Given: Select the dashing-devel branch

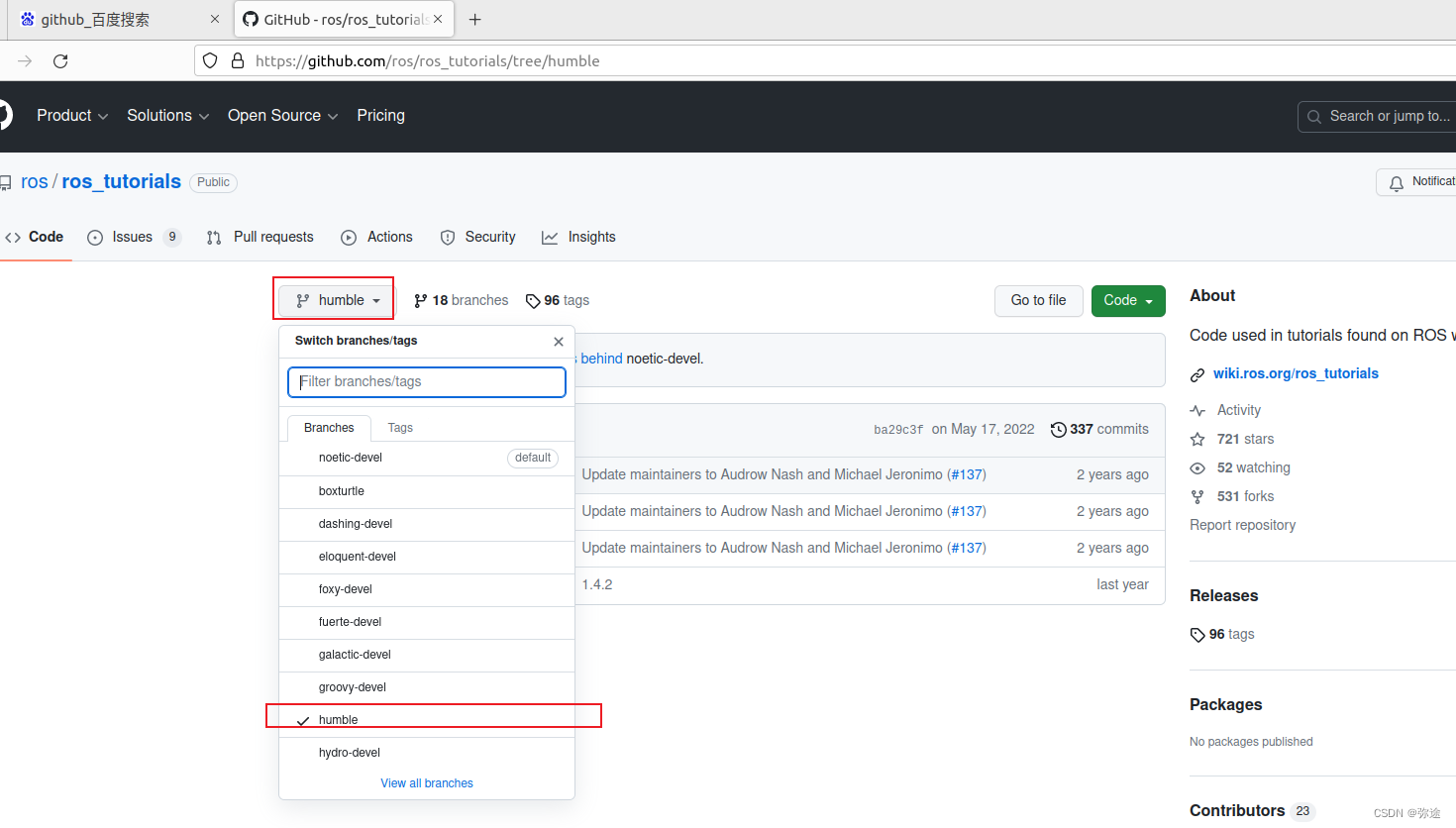Looking at the screenshot, I should tap(427, 524).
